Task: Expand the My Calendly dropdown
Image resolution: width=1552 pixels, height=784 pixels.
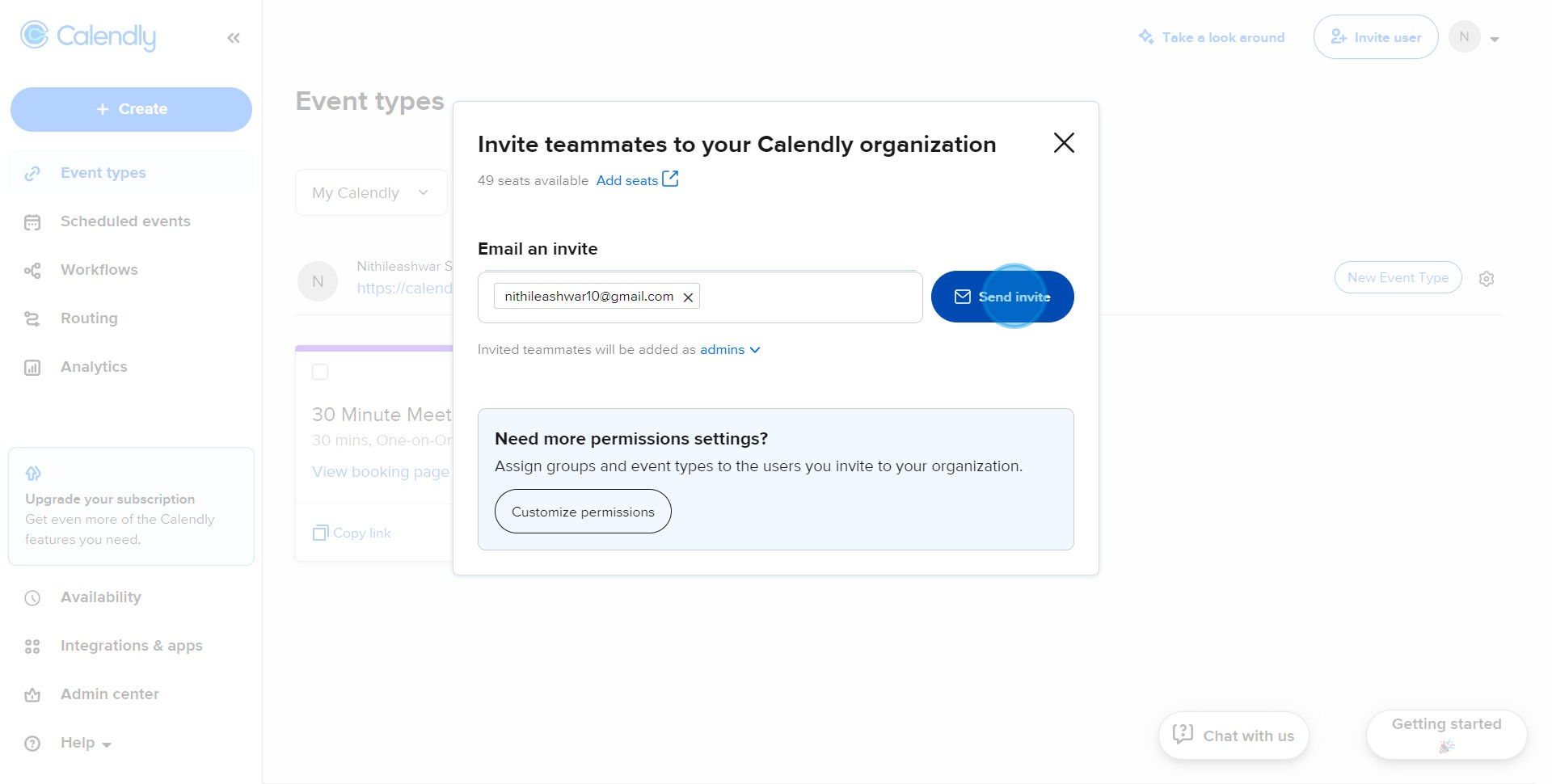Action: point(371,192)
